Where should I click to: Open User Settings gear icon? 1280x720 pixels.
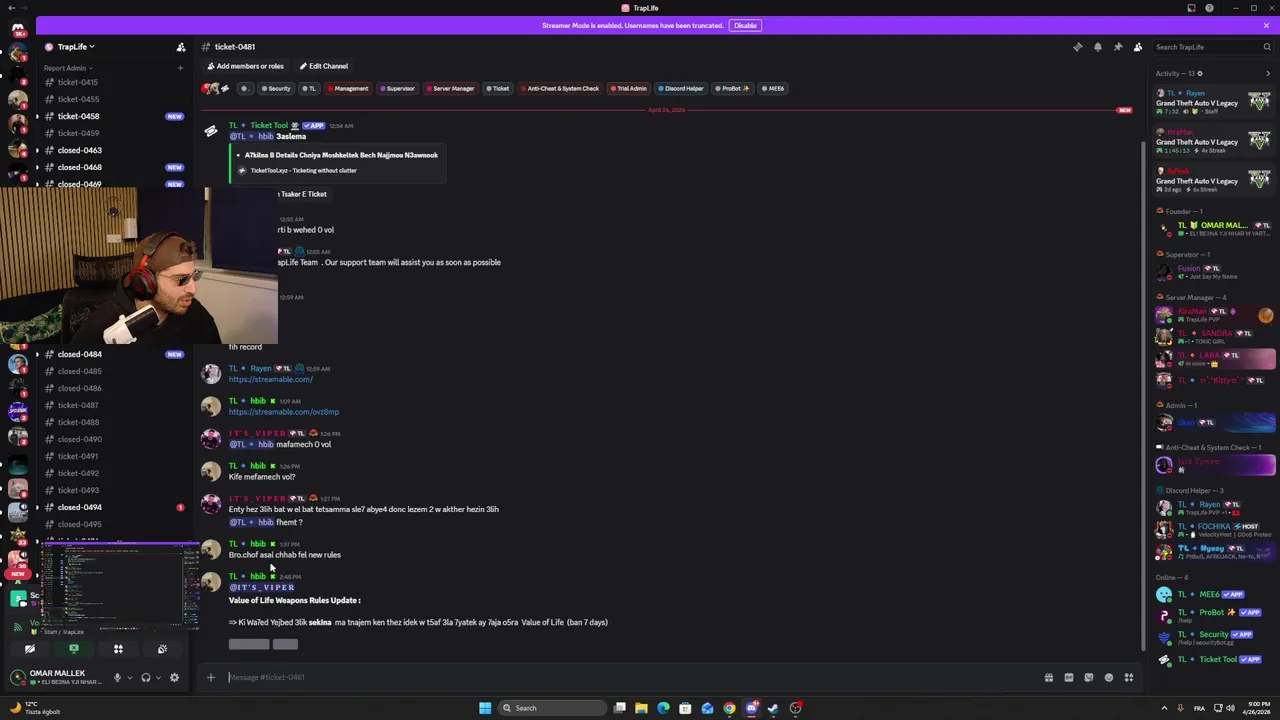coord(174,678)
